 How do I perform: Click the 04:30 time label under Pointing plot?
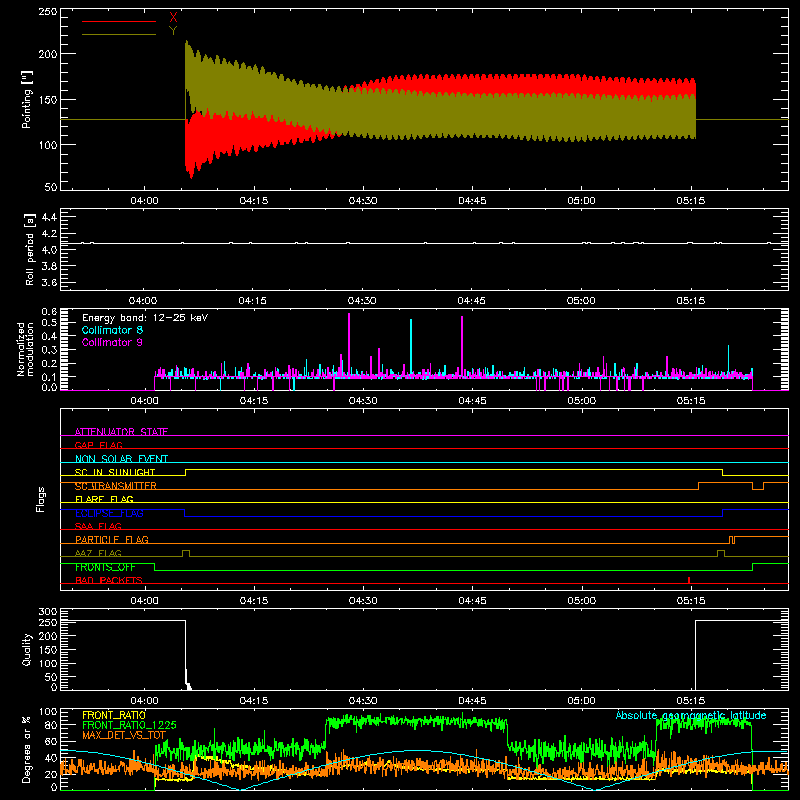click(x=363, y=201)
